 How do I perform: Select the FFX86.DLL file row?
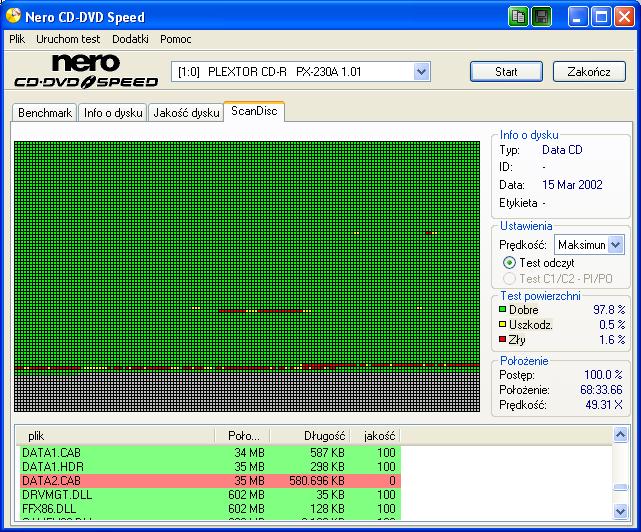point(210,509)
